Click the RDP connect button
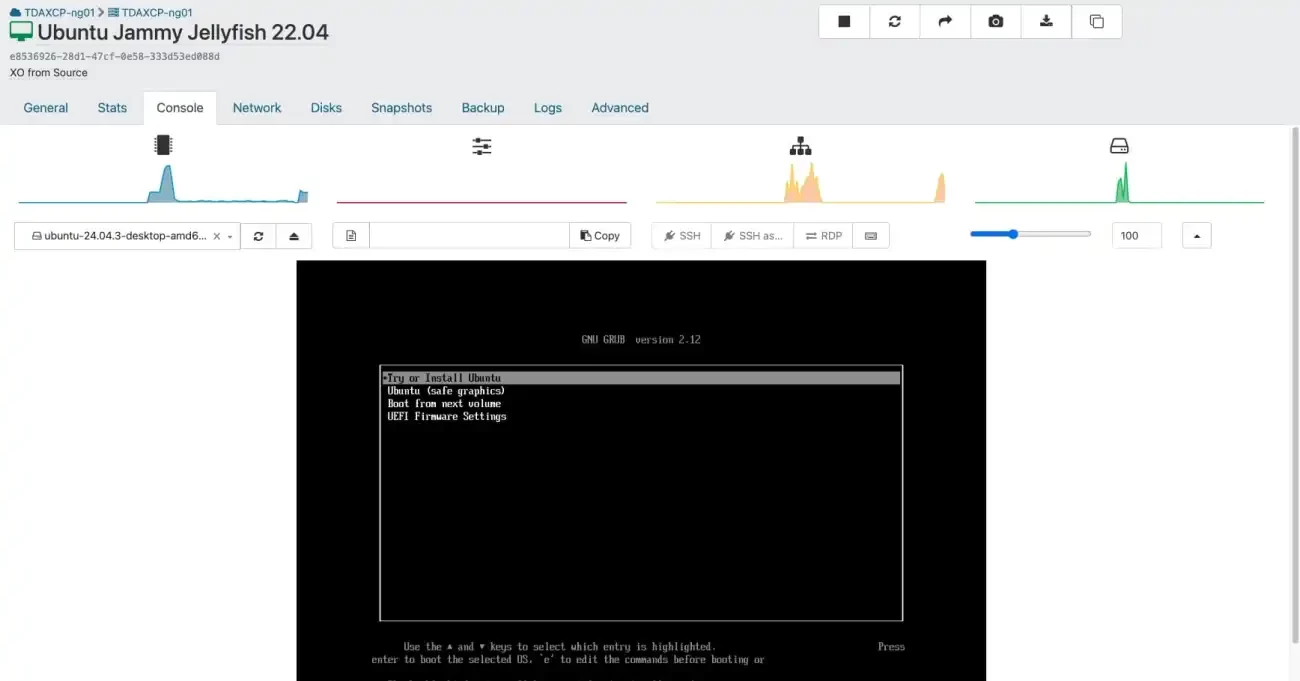 click(824, 236)
